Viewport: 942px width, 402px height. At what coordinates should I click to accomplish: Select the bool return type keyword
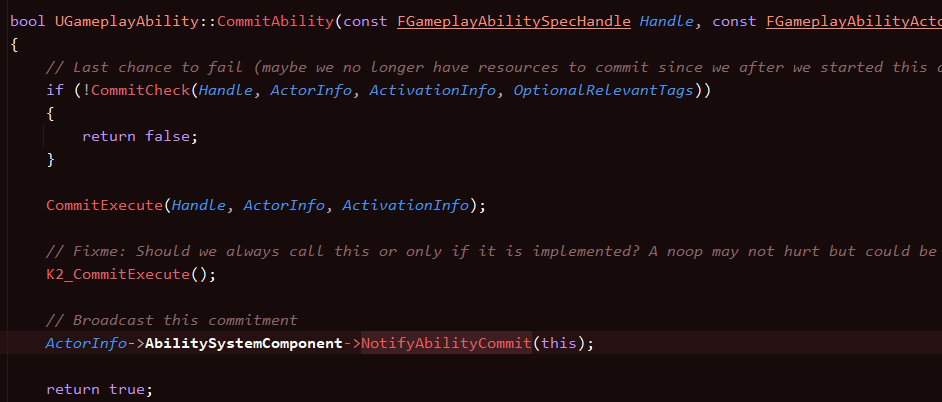click(28, 21)
